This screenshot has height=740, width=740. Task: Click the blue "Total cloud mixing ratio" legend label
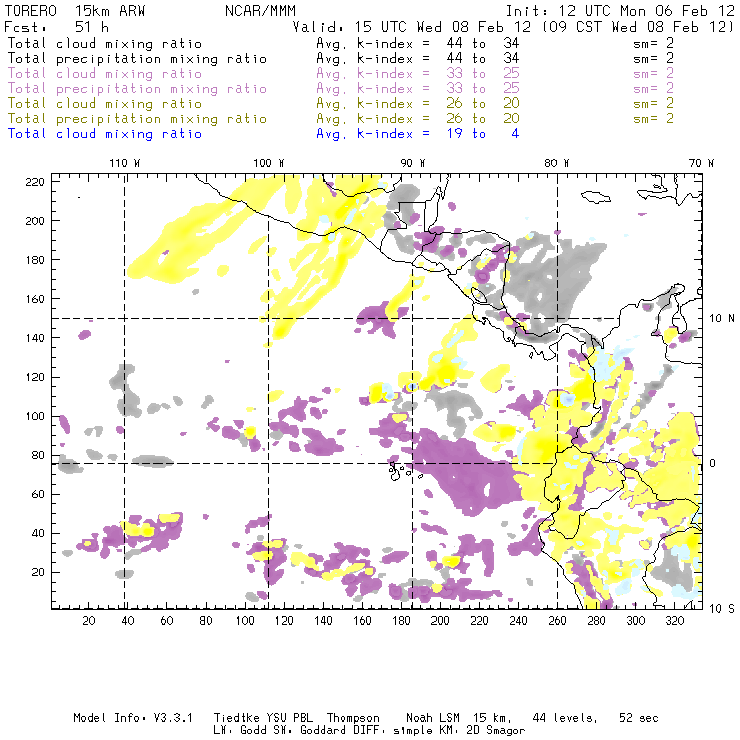tap(105, 134)
